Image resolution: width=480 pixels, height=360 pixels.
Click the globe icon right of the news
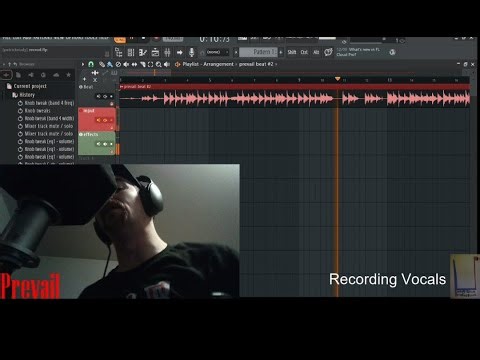[392, 52]
